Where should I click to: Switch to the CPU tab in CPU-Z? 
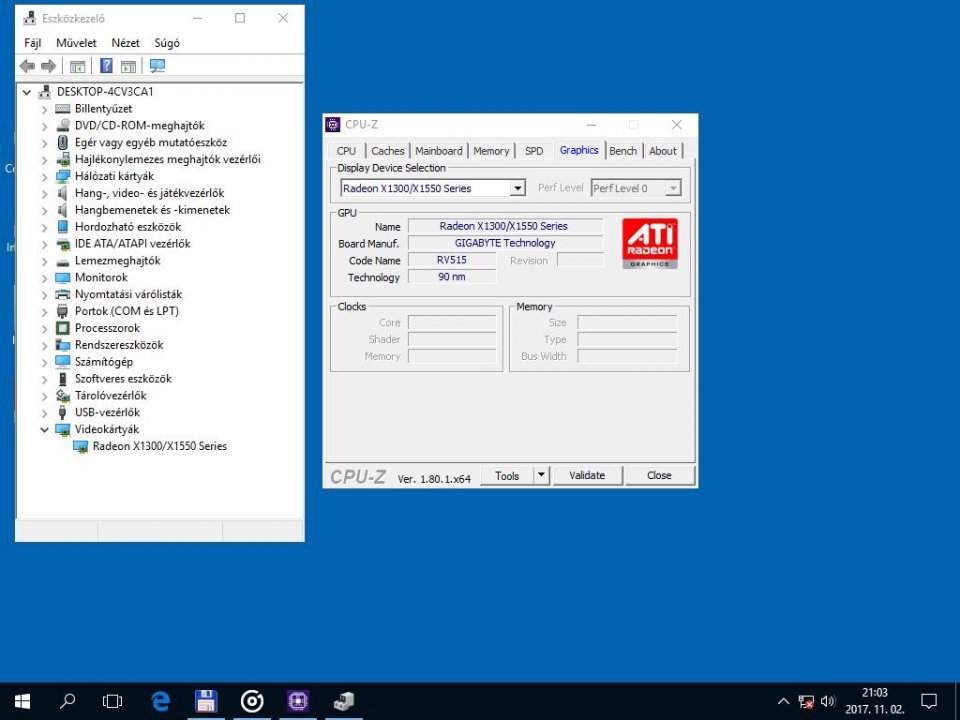[x=346, y=151]
